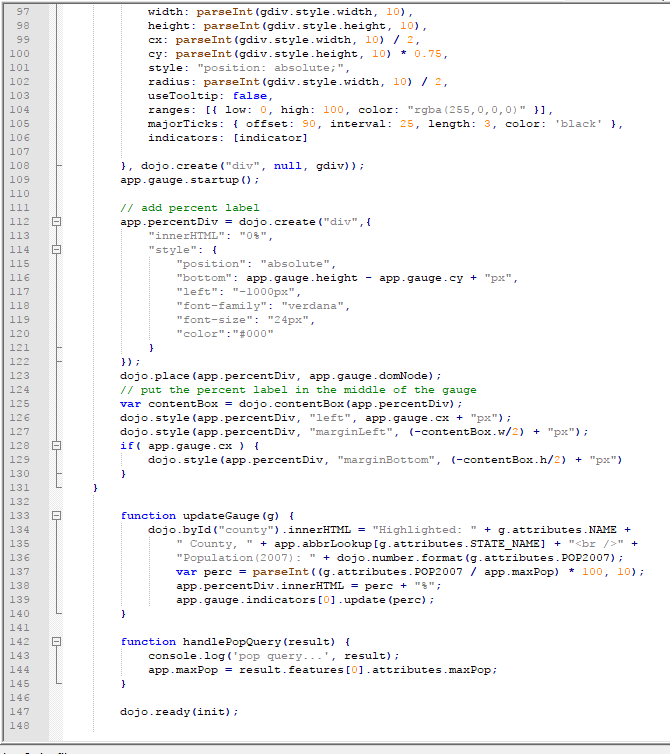The width and height of the screenshot is (670, 754).
Task: Select line number 123 in the margin
Action: (x=19, y=376)
